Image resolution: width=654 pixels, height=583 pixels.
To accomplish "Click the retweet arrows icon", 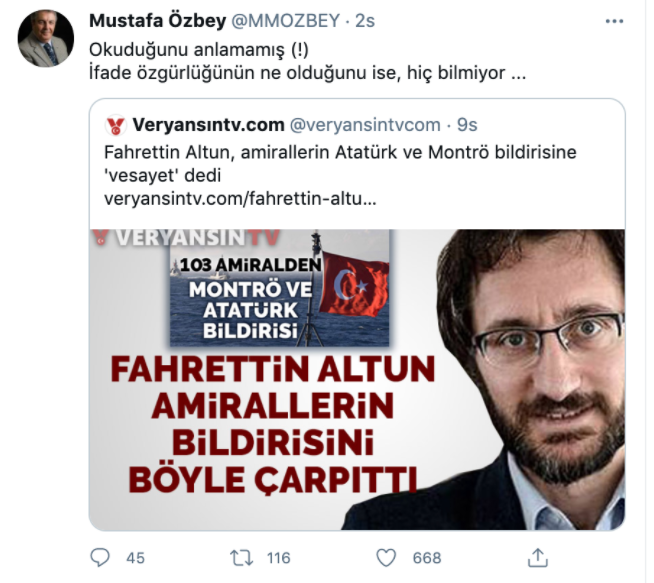I will [241, 558].
